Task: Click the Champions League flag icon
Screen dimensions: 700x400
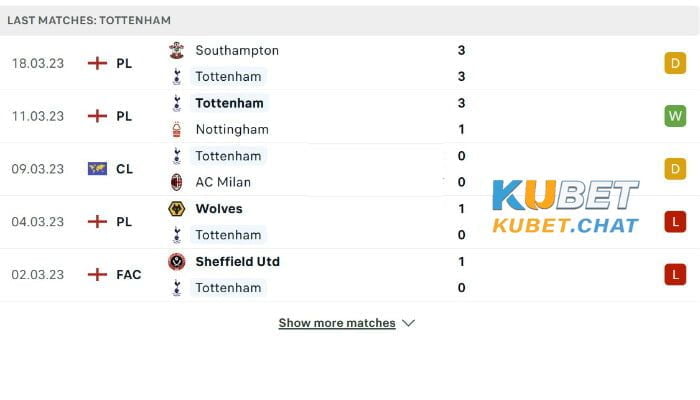Action: pyautogui.click(x=97, y=169)
